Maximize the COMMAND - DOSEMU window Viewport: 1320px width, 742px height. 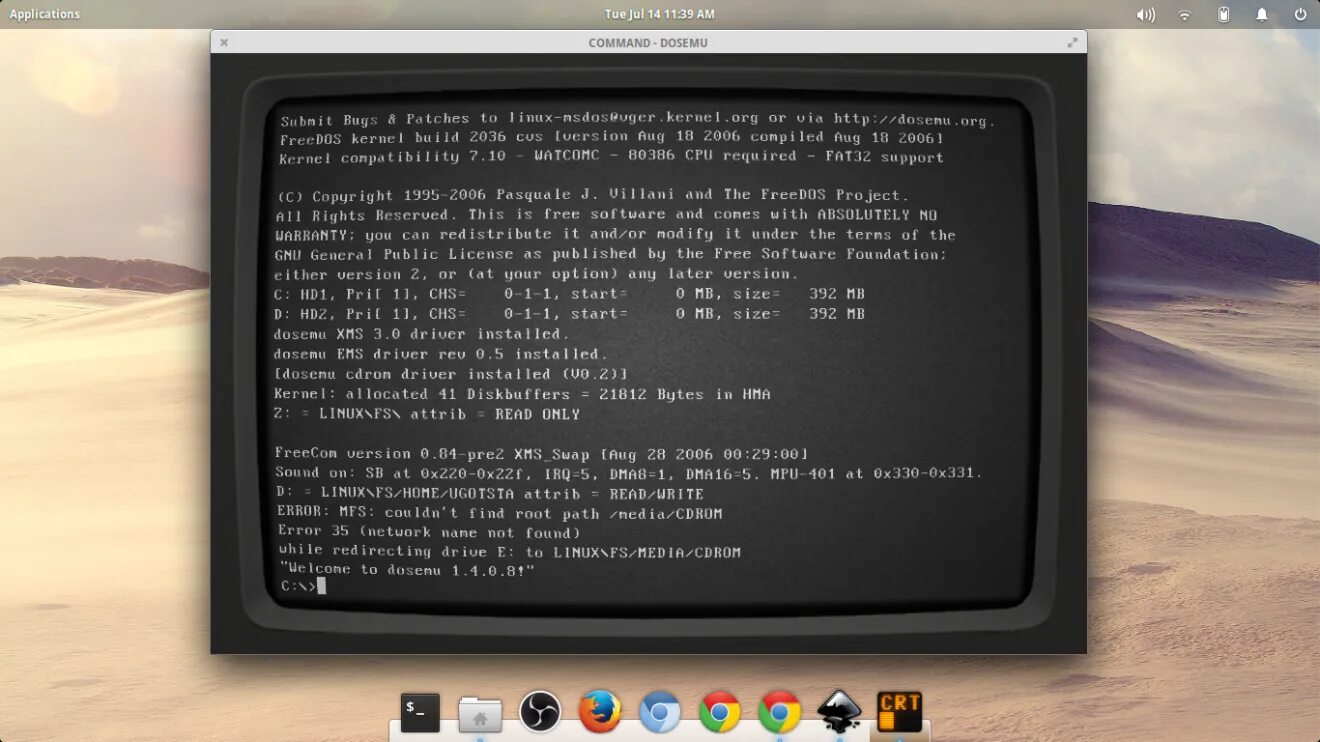point(1073,42)
